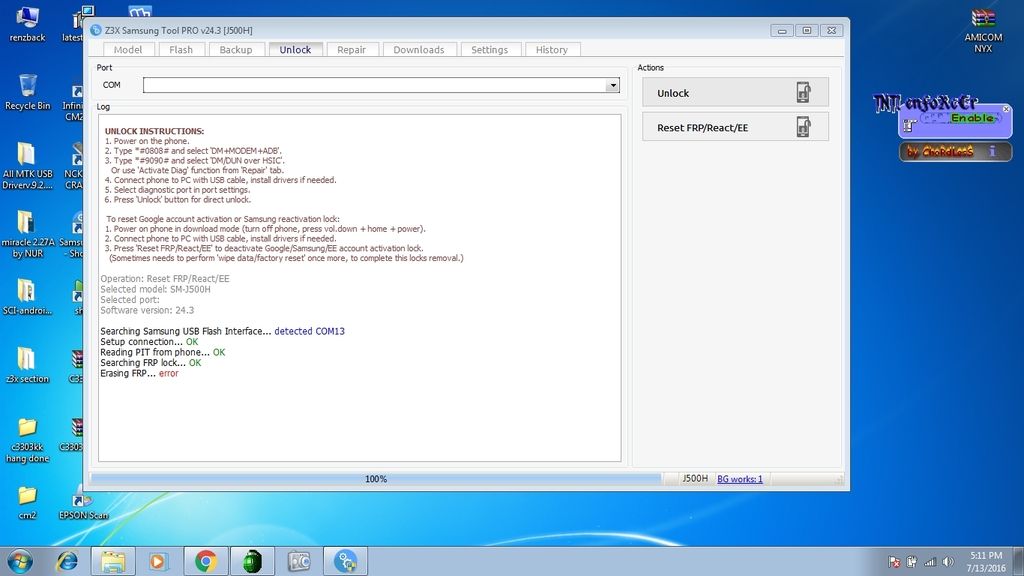This screenshot has width=1024, height=576.
Task: Click the BG works: 1 link
Action: coord(740,479)
